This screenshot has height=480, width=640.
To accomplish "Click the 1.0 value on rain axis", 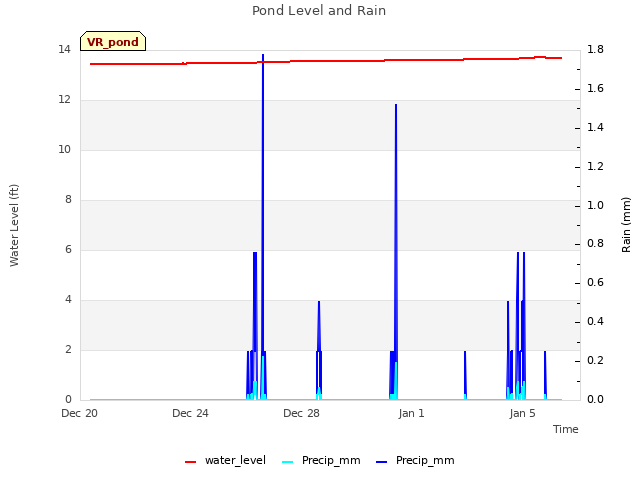I will click(x=595, y=205).
